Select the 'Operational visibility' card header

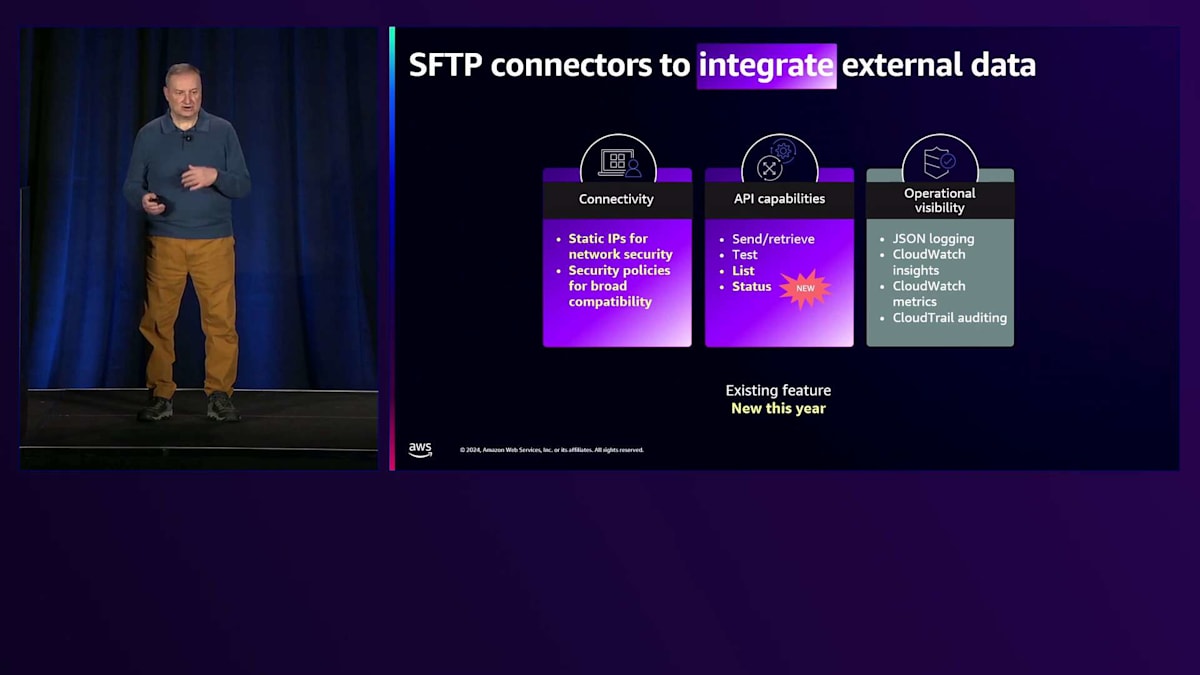click(x=940, y=200)
